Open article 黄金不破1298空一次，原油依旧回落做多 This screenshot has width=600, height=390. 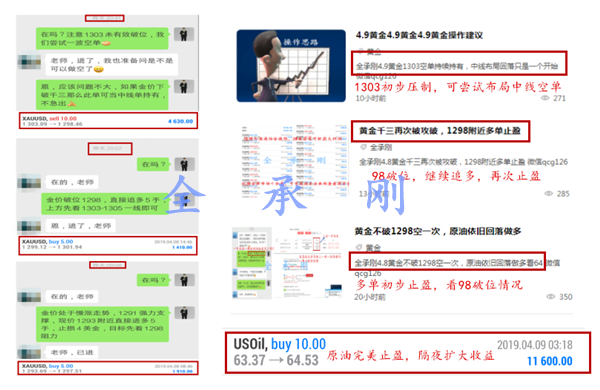[437, 231]
